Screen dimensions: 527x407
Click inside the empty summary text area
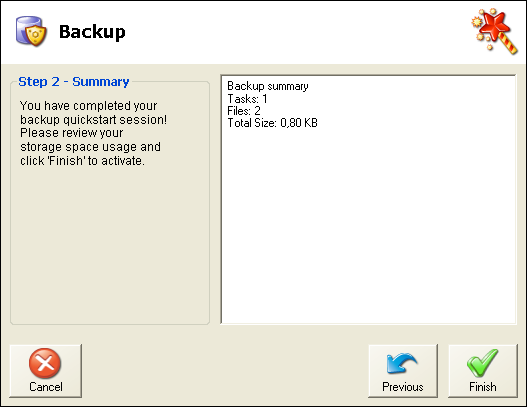[x=368, y=225]
